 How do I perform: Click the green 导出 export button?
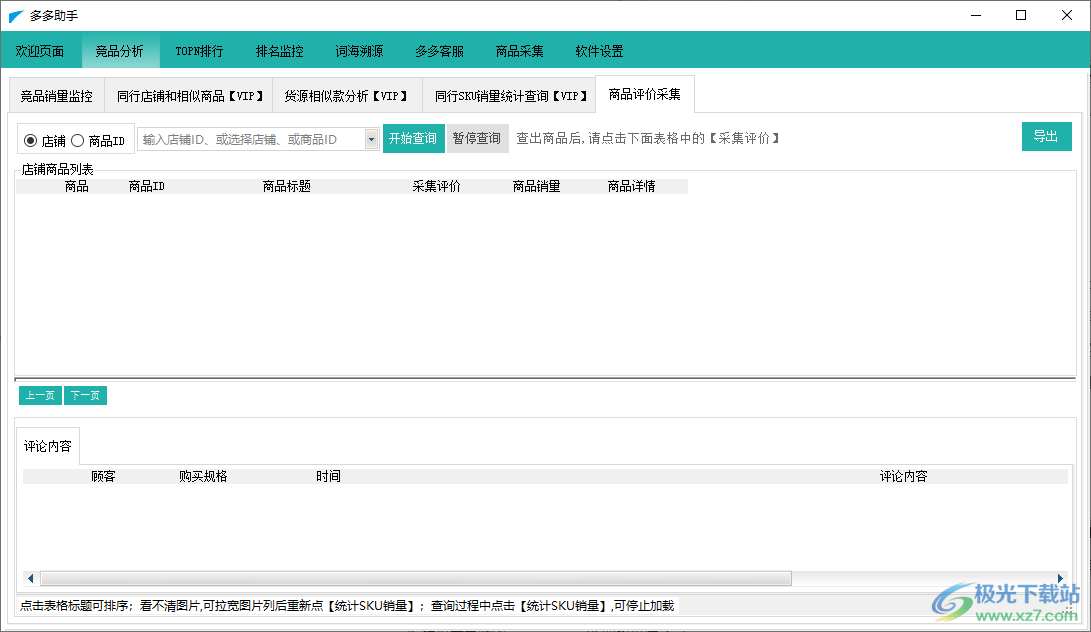[1046, 136]
